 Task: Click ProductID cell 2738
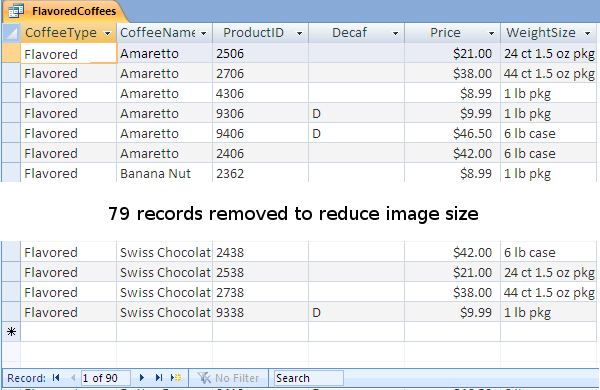(261, 292)
